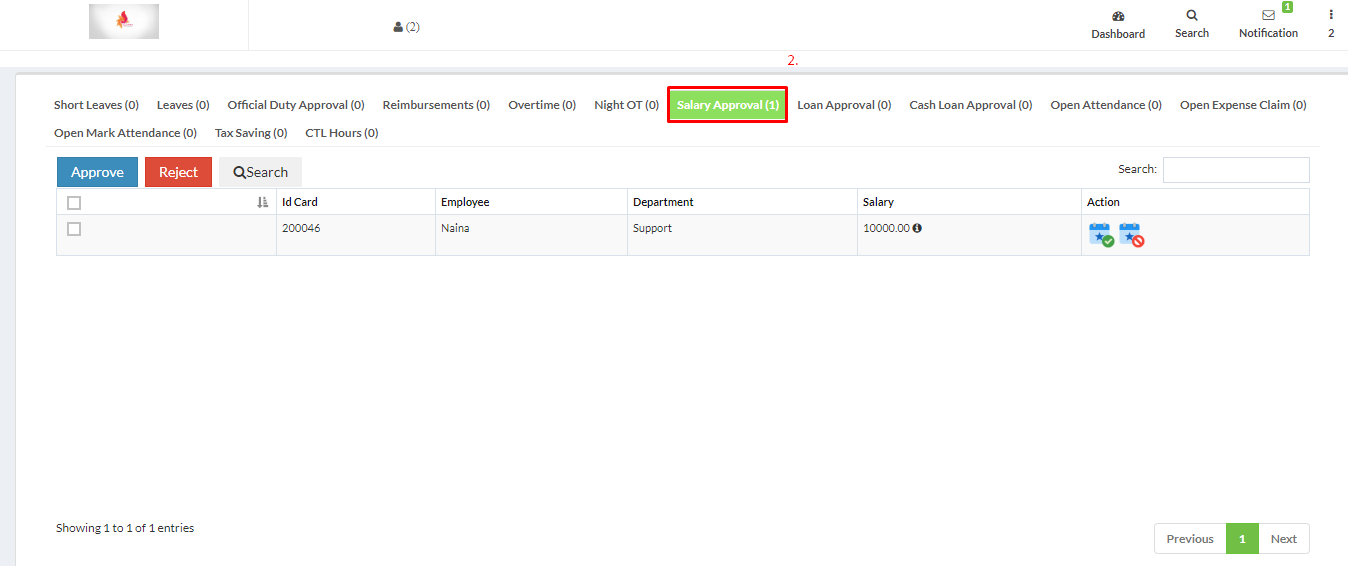This screenshot has height=566, width=1348.
Task: Sort by Department column header
Action: [x=742, y=202]
